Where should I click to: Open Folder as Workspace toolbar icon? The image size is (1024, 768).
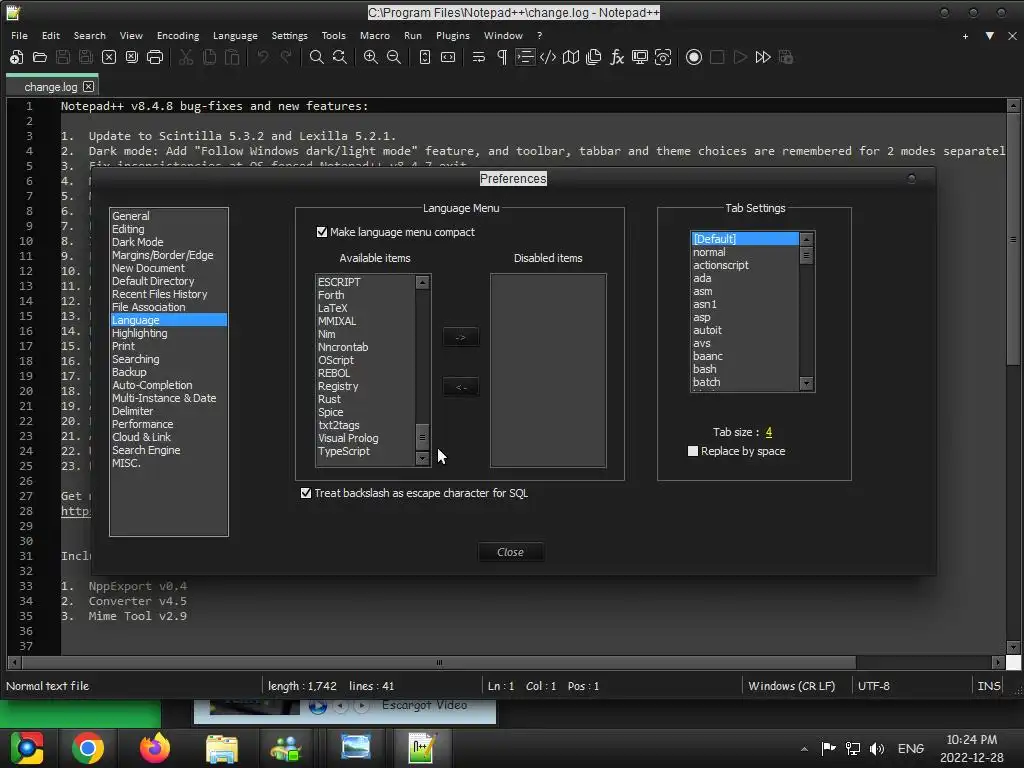640,57
